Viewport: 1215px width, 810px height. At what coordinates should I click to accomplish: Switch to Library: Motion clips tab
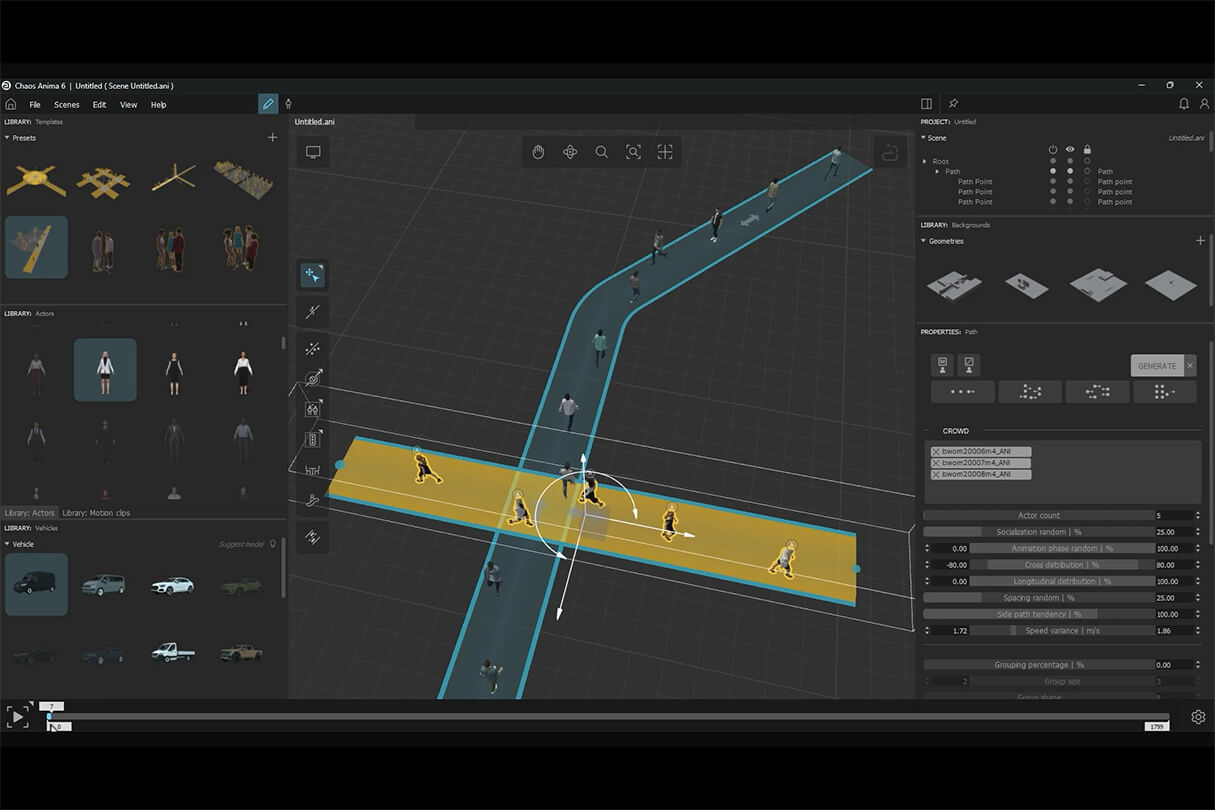(x=96, y=513)
